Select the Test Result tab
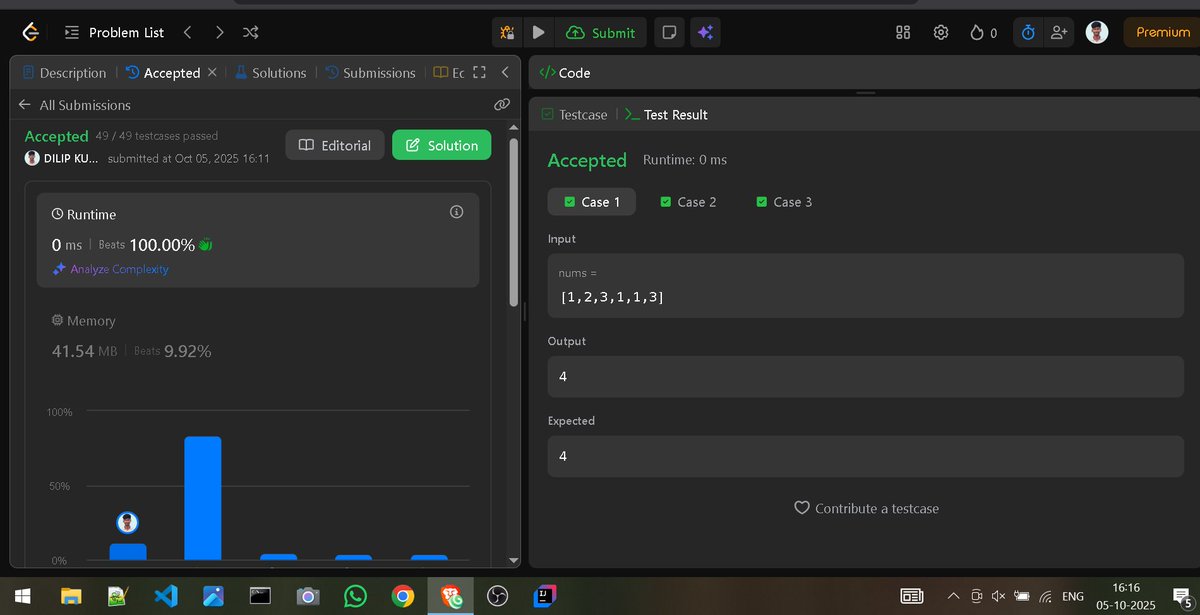 (x=666, y=115)
